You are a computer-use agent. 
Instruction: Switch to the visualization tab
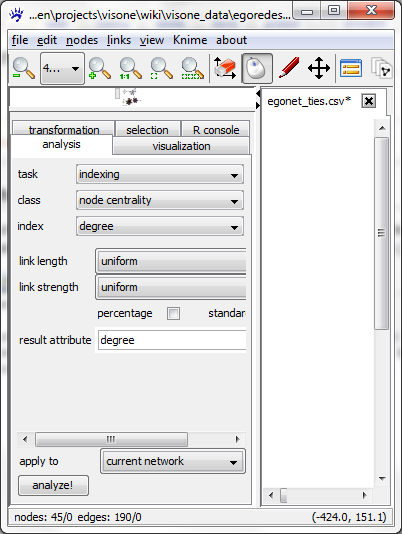pyautogui.click(x=181, y=146)
